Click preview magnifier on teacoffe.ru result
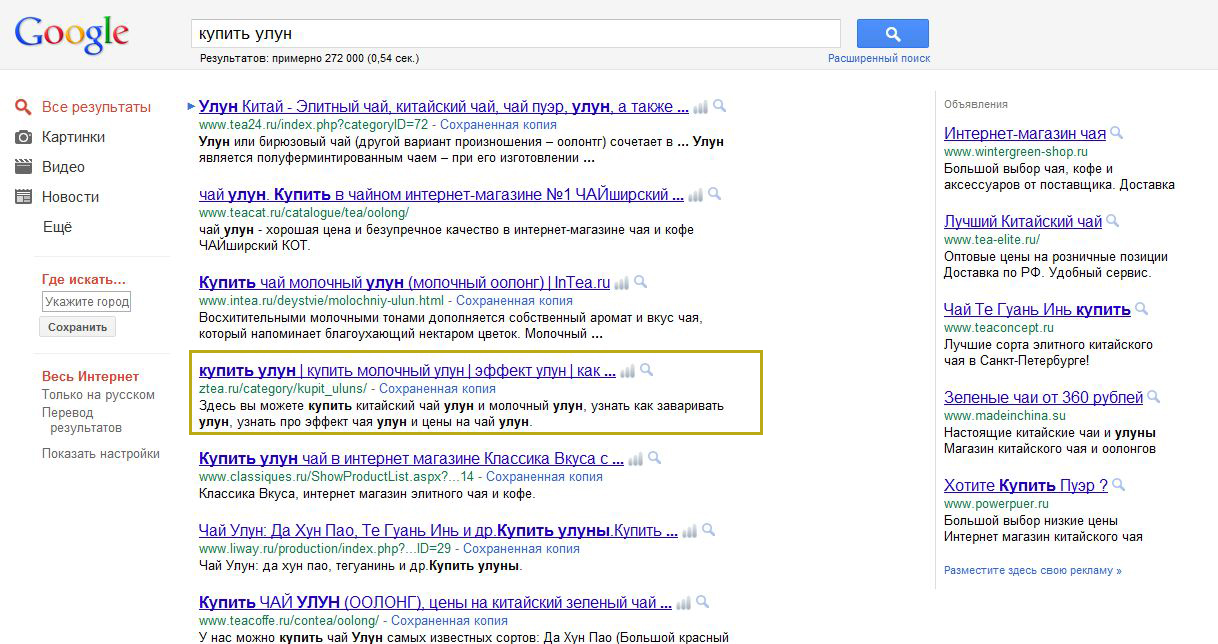This screenshot has height=644, width=1218. pyautogui.click(x=703, y=603)
